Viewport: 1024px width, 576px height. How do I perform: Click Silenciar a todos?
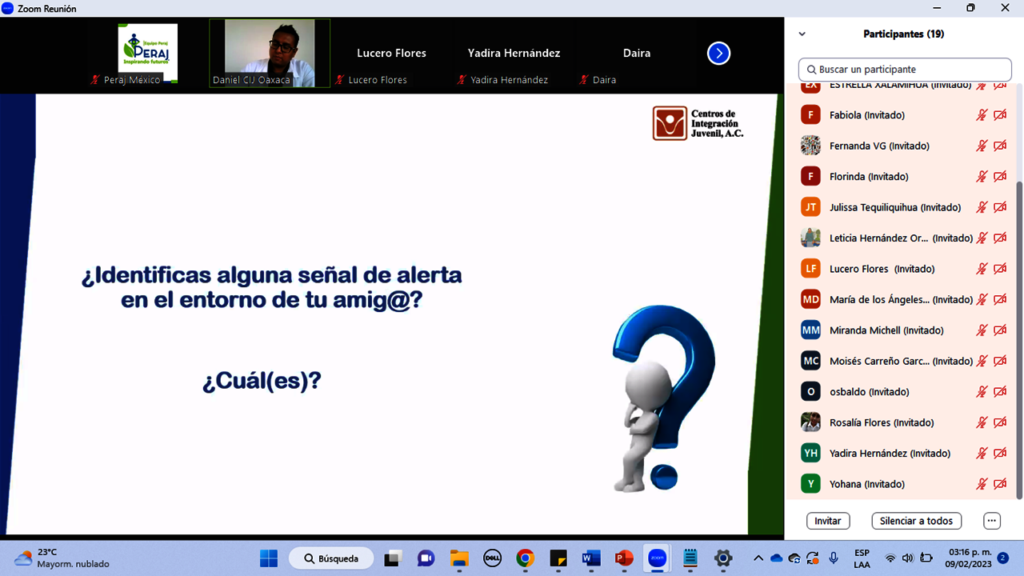(x=916, y=520)
